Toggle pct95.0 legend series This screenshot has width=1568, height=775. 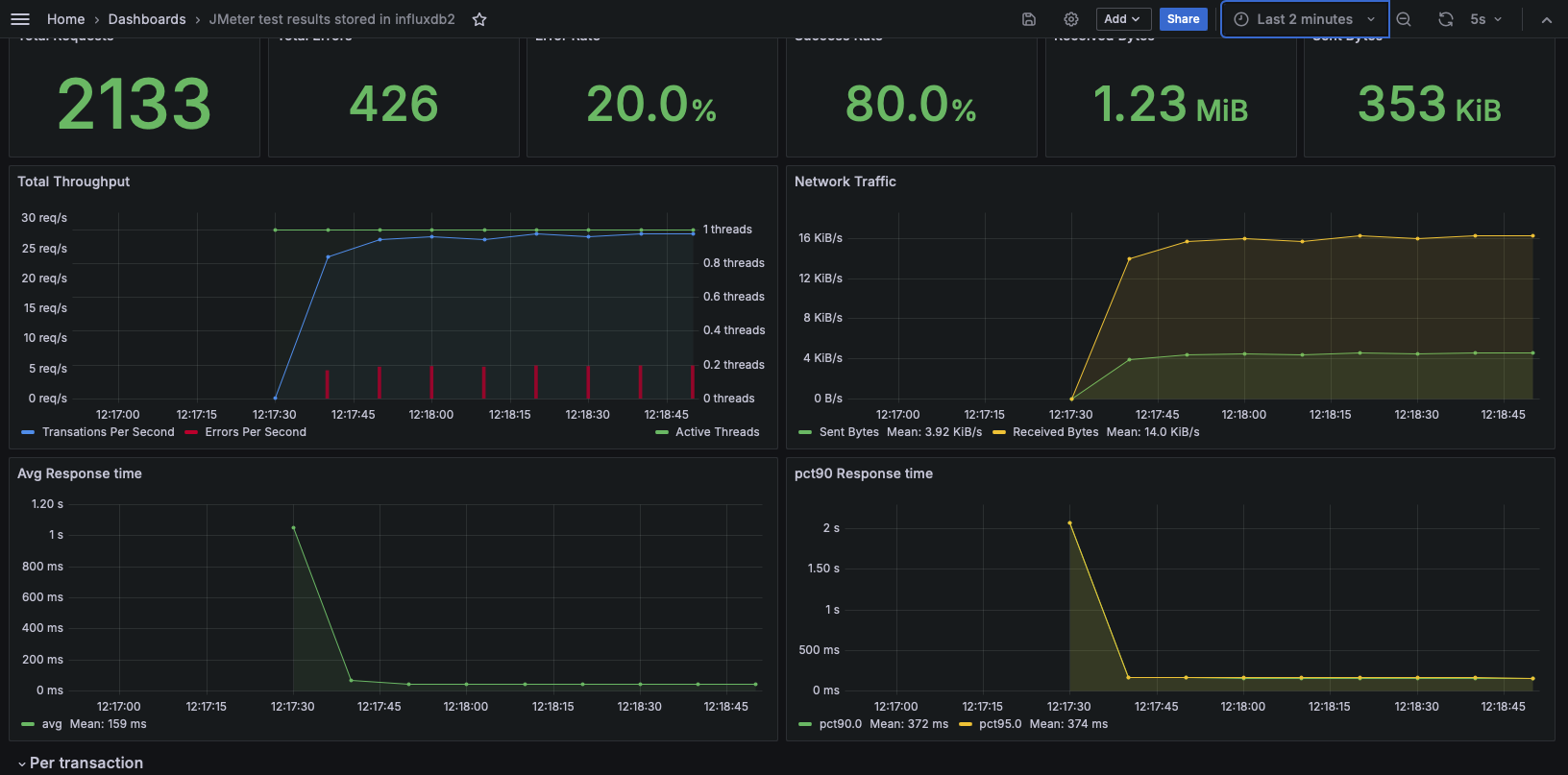pyautogui.click(x=1000, y=724)
